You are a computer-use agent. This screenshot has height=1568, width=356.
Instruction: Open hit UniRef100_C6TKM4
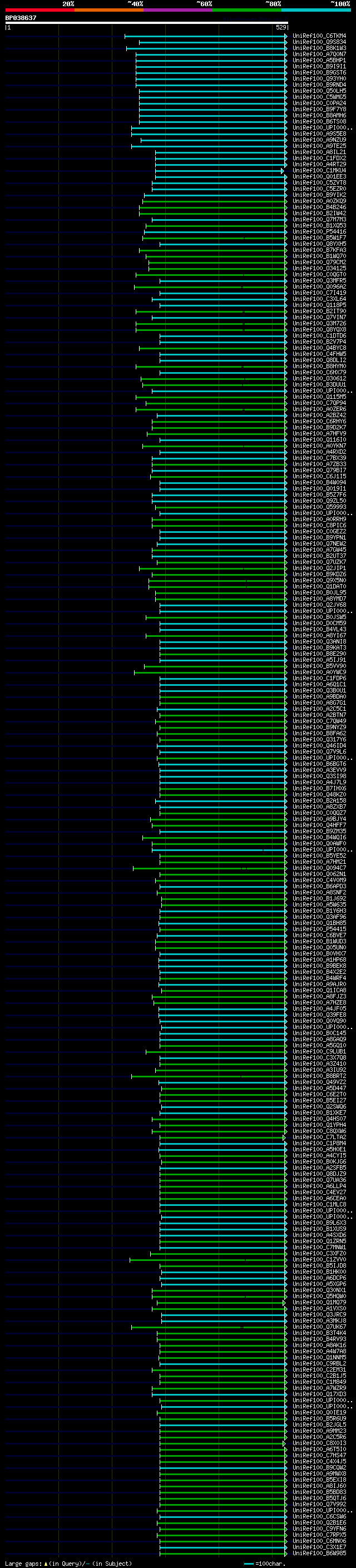319,36
